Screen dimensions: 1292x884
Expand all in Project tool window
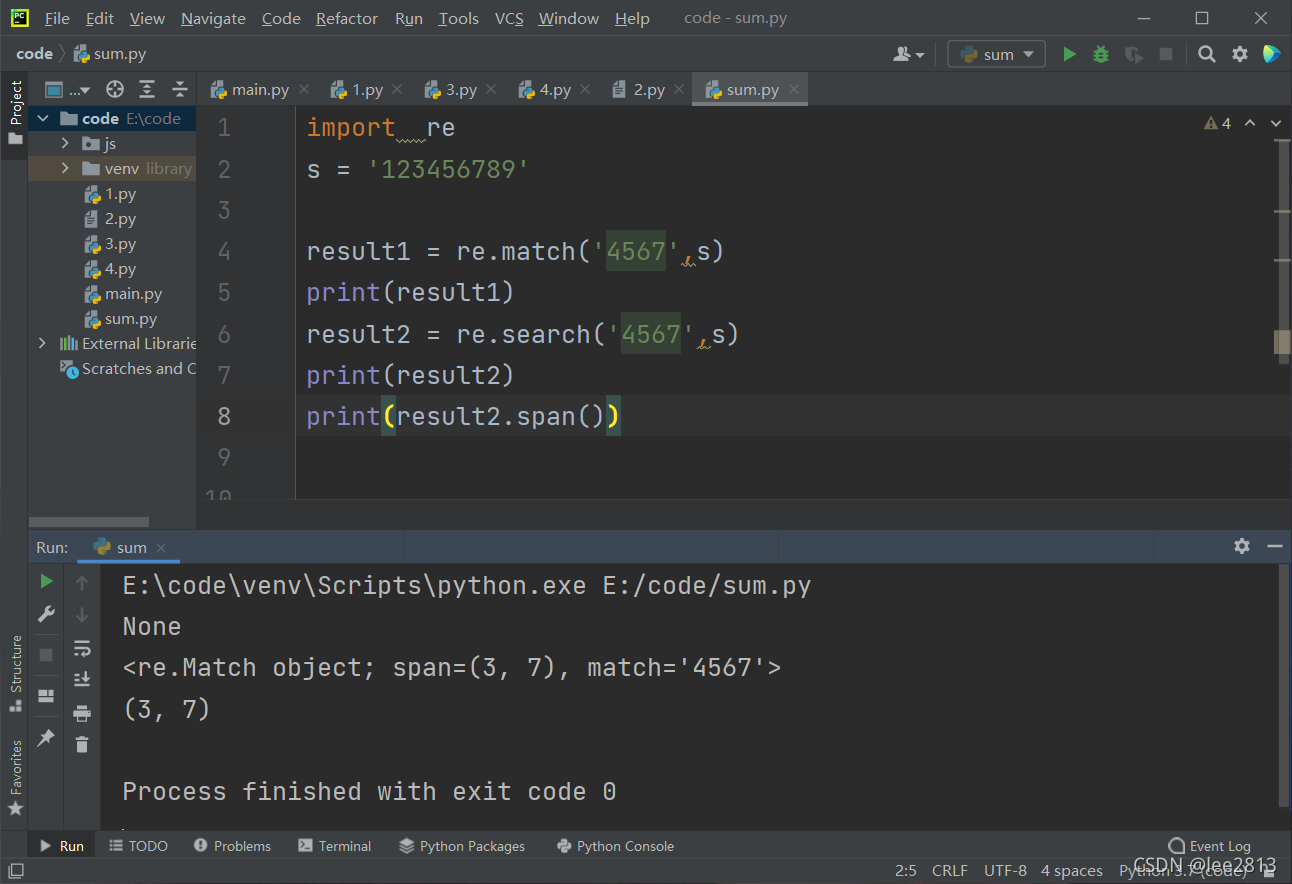point(147,89)
